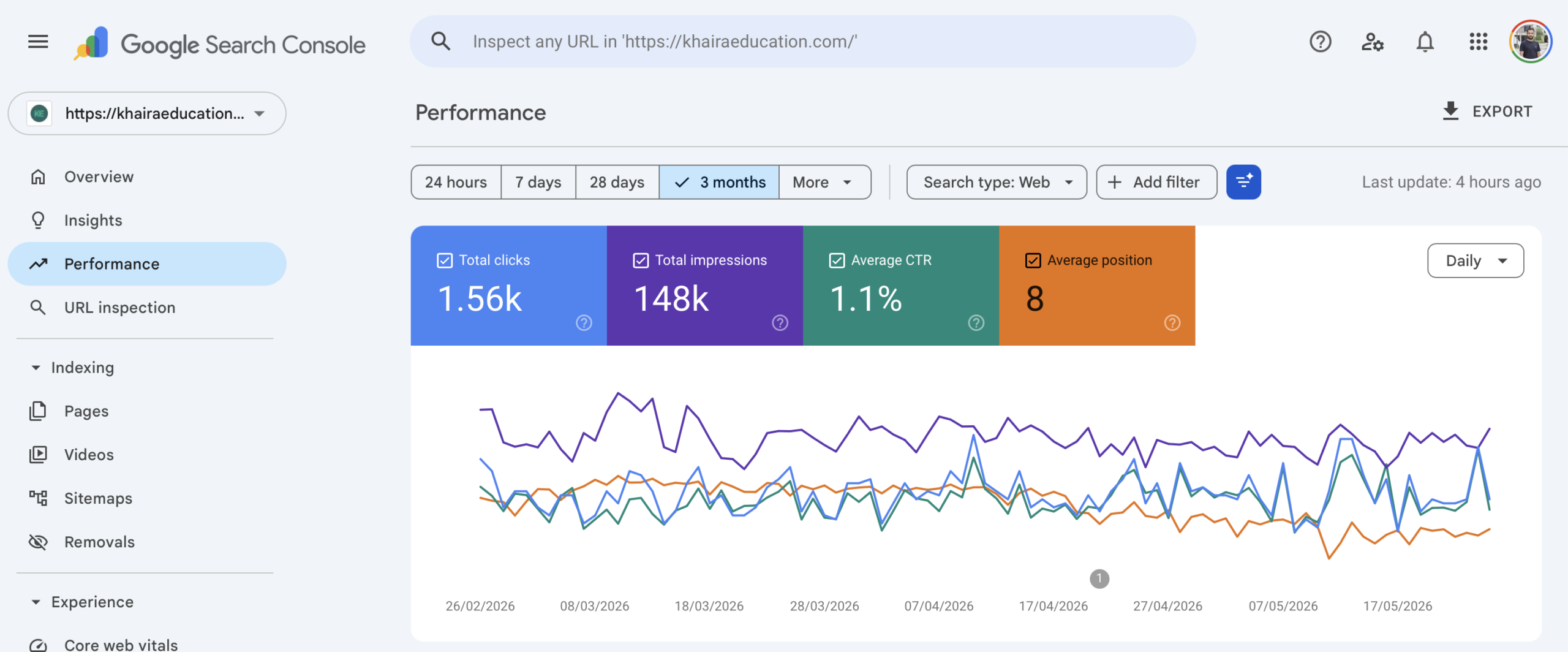Click the Total clicks help icon
The width and height of the screenshot is (1568, 652).
(584, 323)
